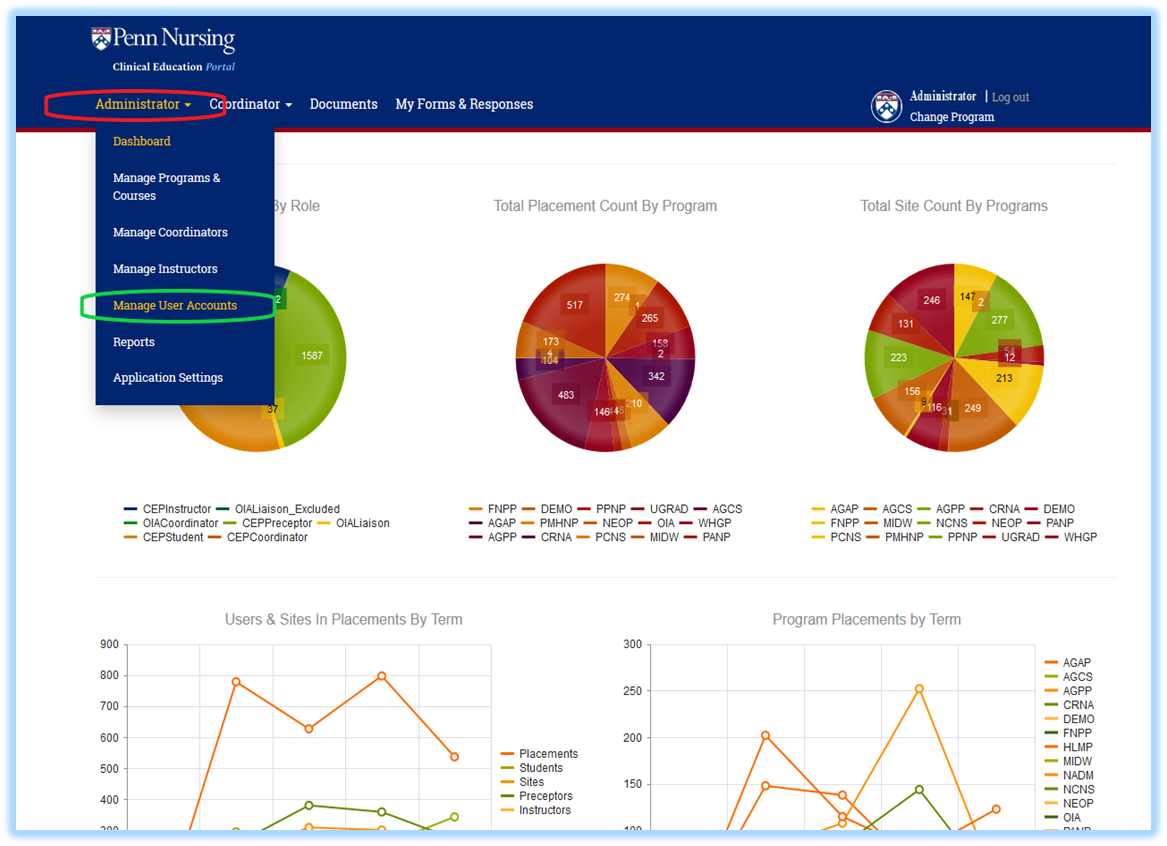The image size is (1167, 846).
Task: Click the 800 peak point on Placements line
Action: (382, 676)
